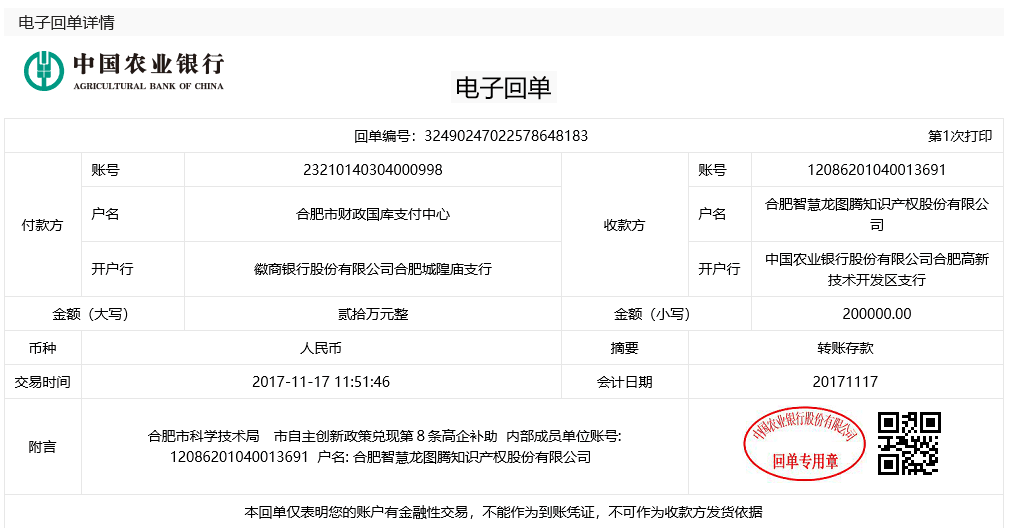Viewport: 1012px width, 528px height.
Task: Click the disclaimer notice at the bottom
Action: [503, 512]
